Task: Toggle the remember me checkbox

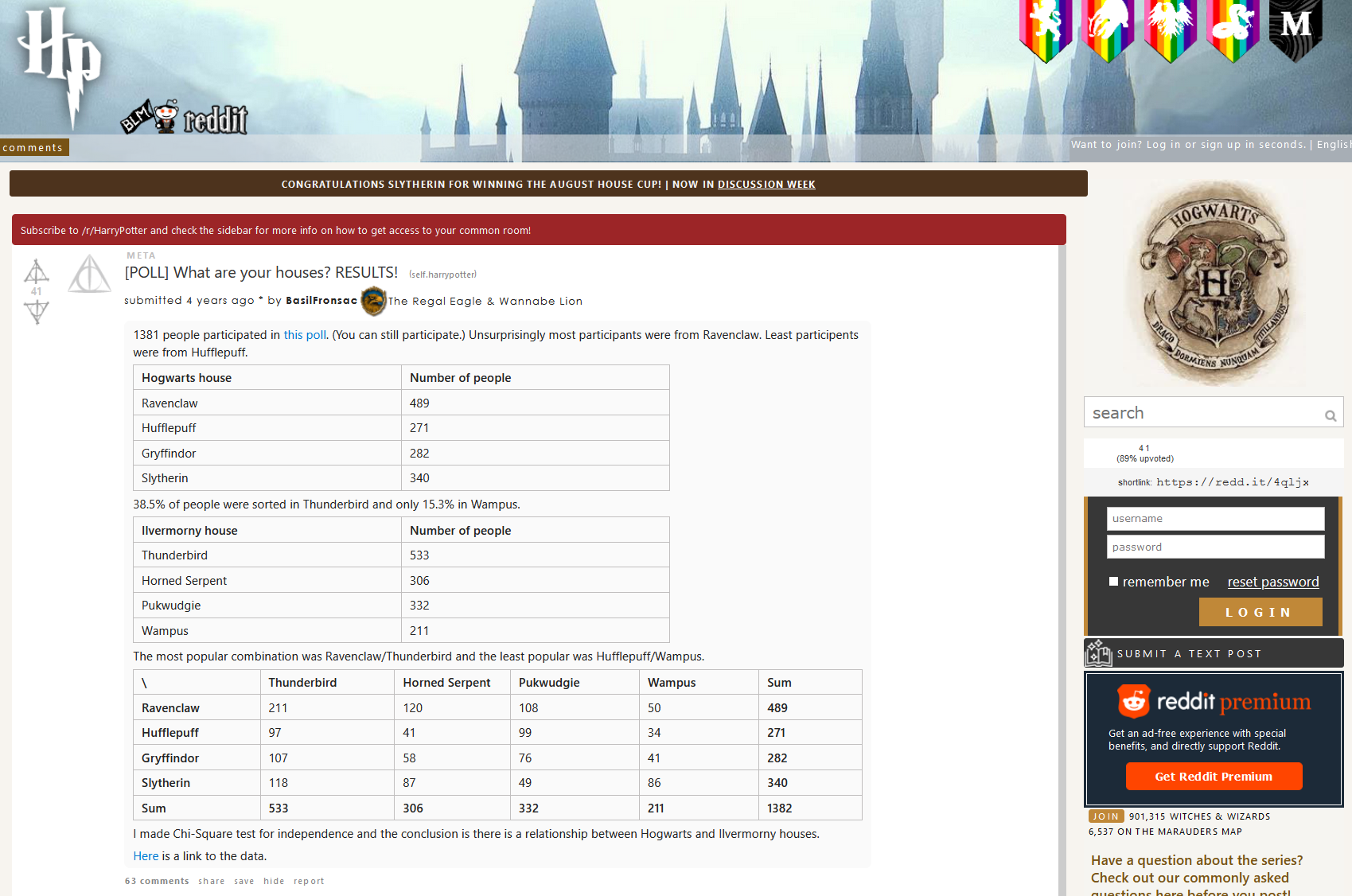Action: pos(1114,582)
